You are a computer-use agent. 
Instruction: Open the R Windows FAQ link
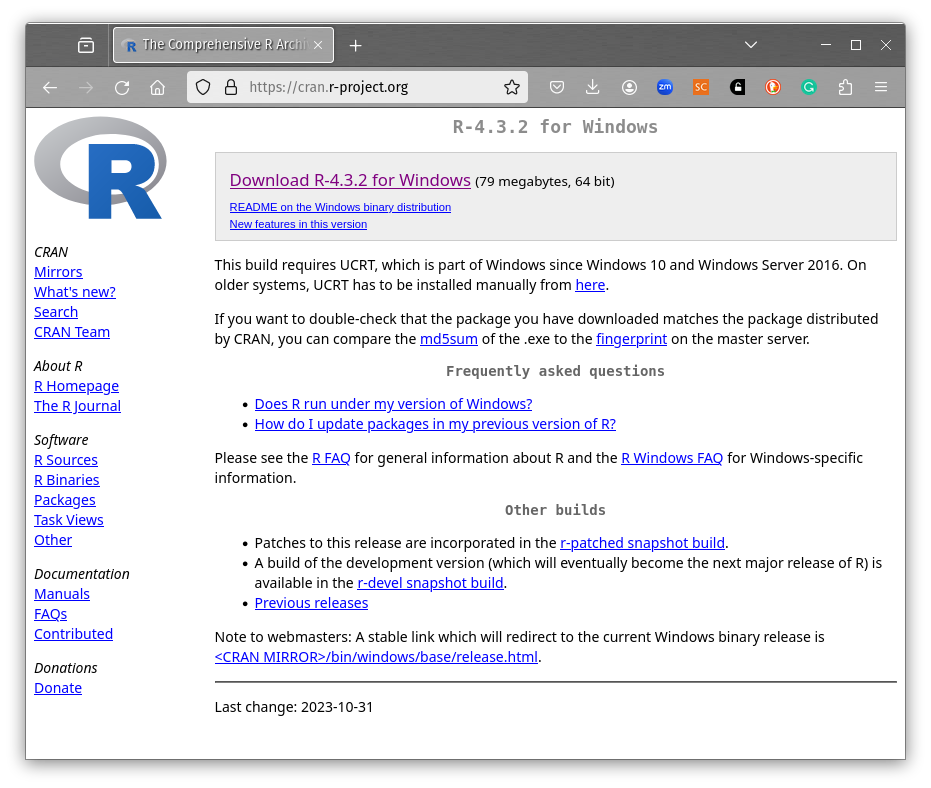[671, 458]
